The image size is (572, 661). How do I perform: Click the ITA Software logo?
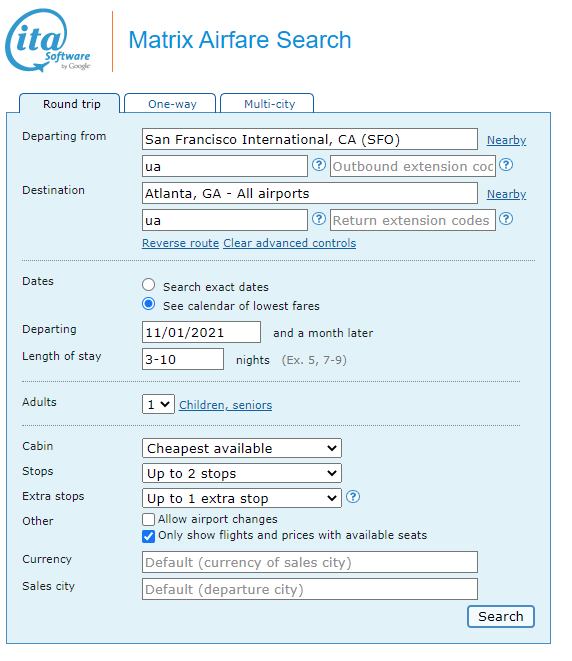click(48, 40)
